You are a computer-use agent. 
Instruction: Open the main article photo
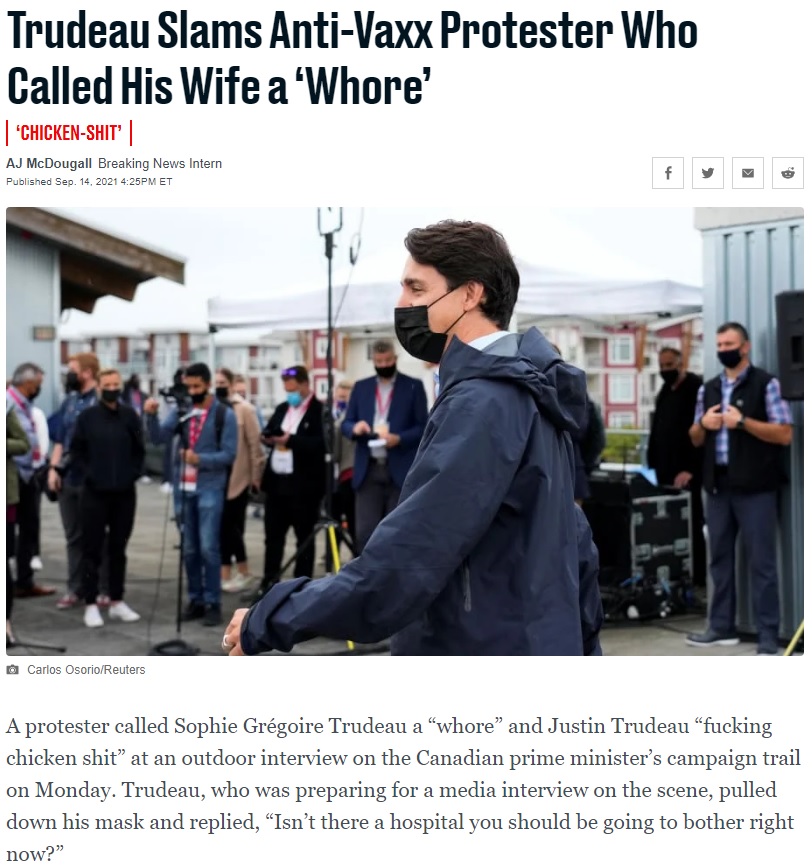405,431
